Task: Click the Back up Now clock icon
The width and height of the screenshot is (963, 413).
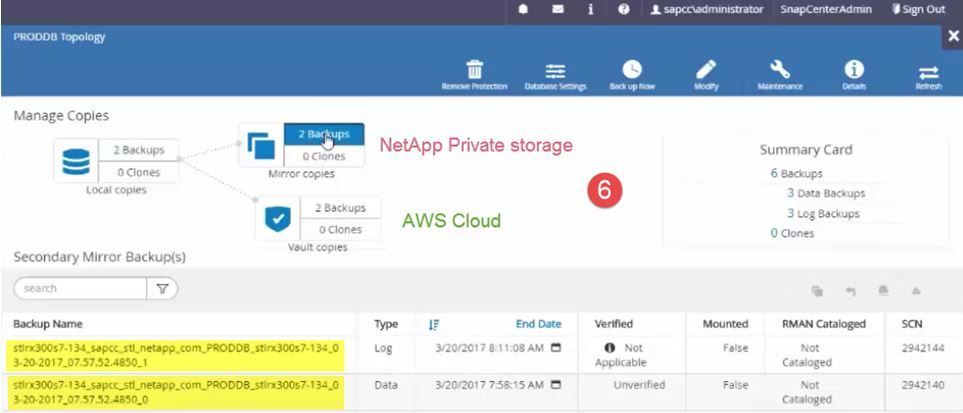Action: pos(632,69)
